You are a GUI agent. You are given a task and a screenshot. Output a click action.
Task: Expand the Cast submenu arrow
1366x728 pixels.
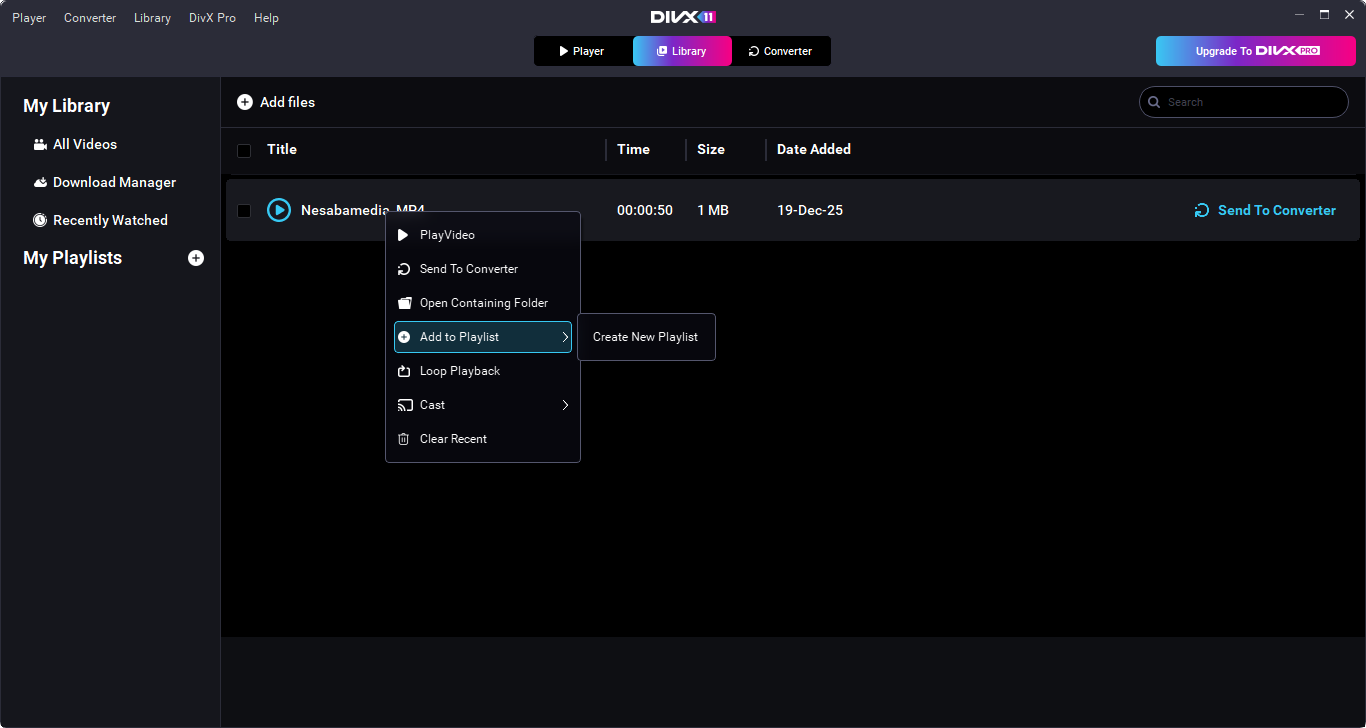point(565,405)
